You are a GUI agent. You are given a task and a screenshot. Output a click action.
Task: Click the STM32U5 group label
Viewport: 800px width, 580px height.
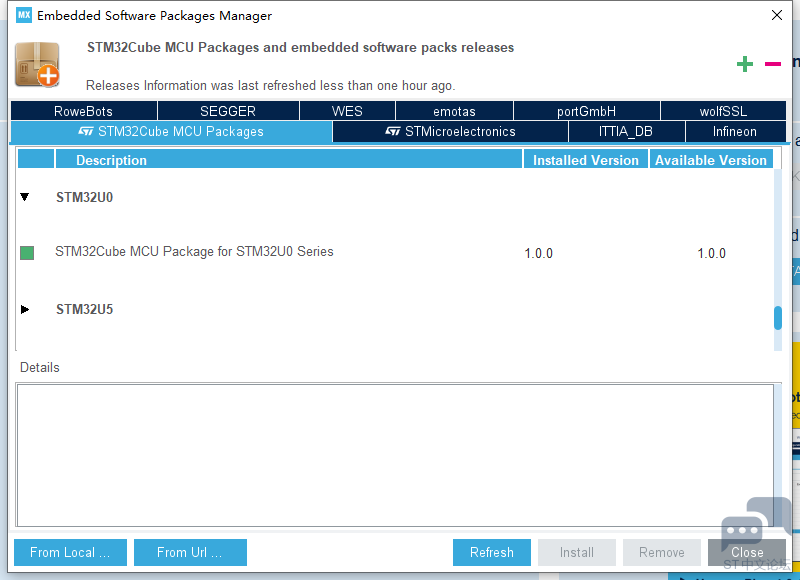pyautogui.click(x=84, y=310)
